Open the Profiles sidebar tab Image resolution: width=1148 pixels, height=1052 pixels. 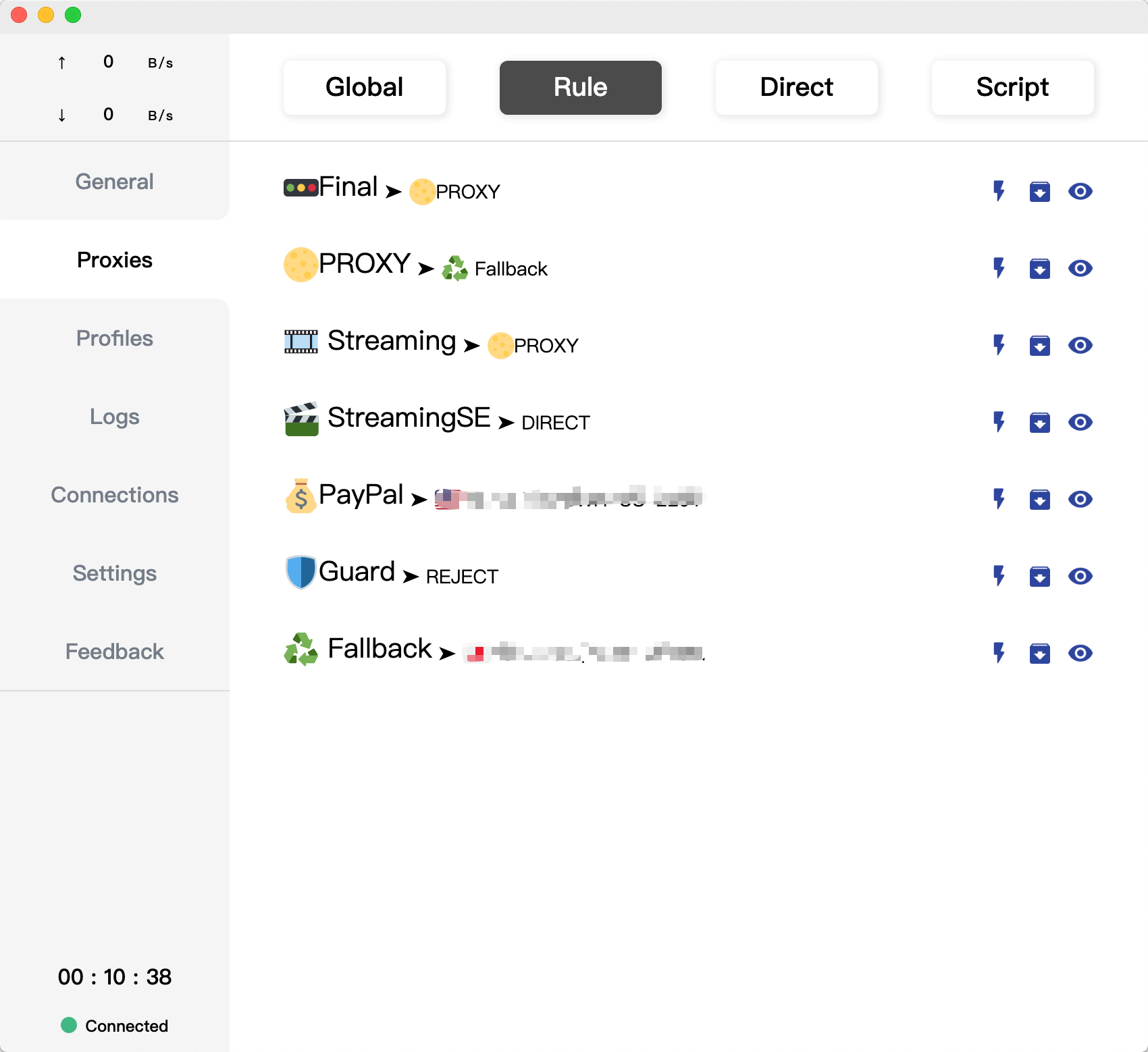(115, 338)
